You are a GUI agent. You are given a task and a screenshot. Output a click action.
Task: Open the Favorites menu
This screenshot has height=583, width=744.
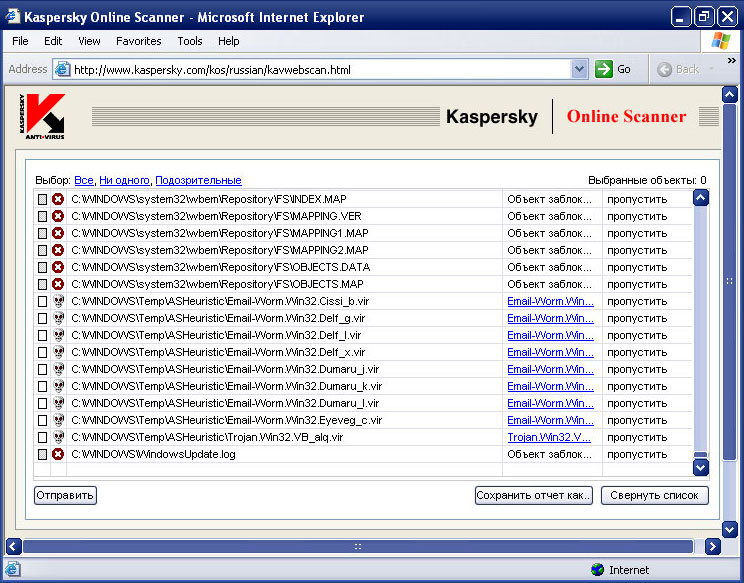click(x=139, y=41)
